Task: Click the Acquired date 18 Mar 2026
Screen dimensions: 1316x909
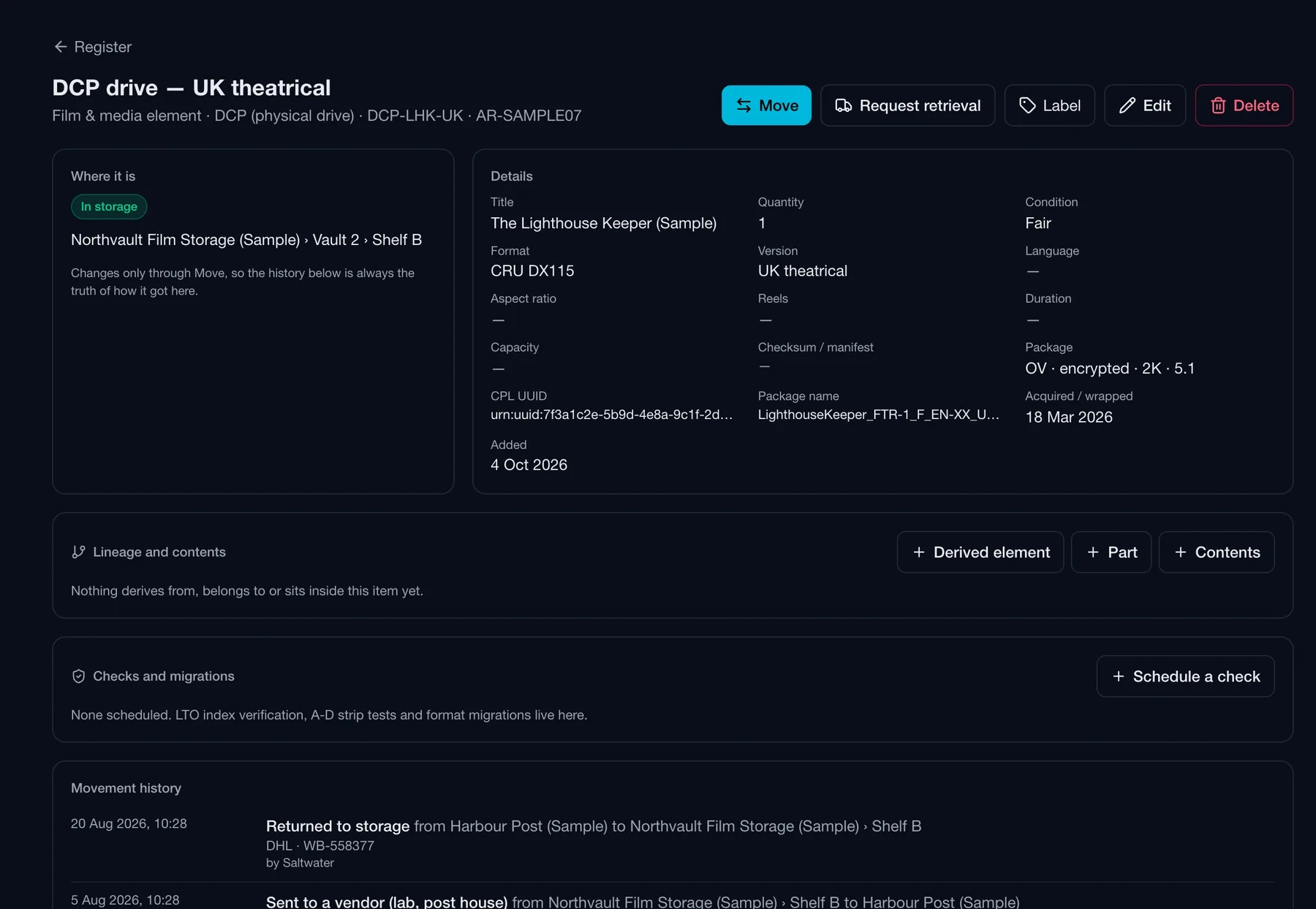Action: pyautogui.click(x=1069, y=417)
